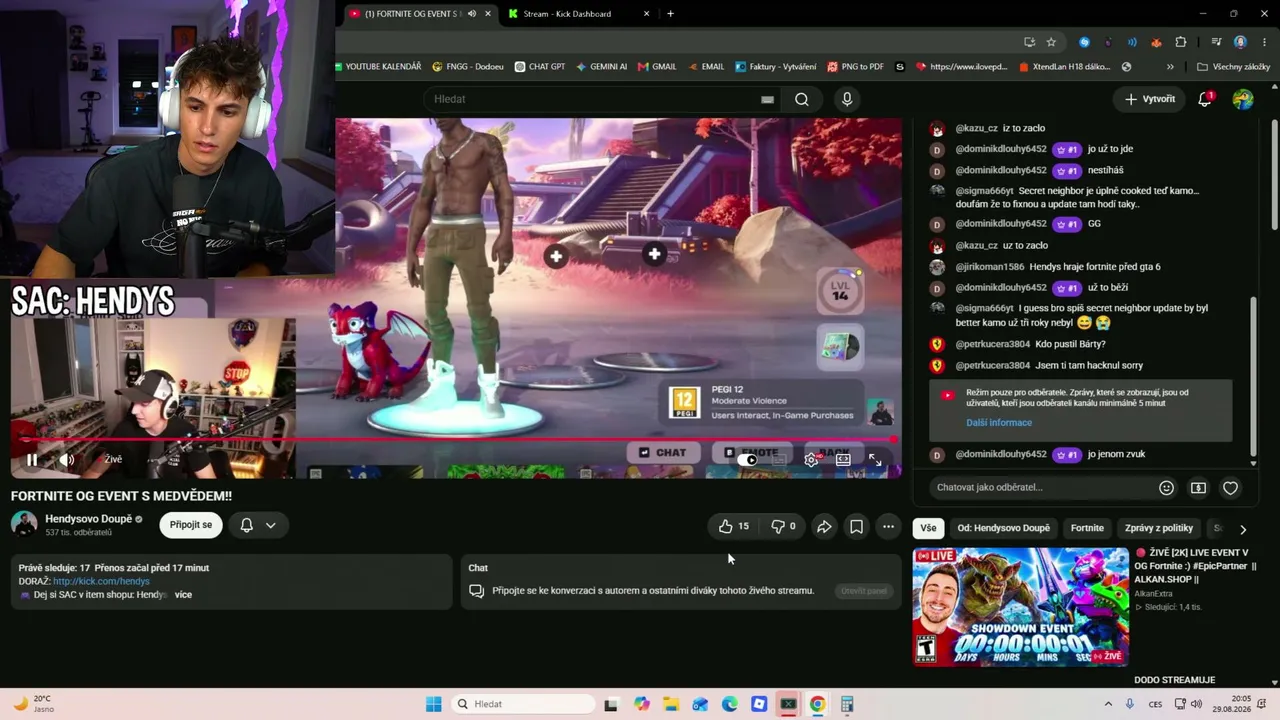
Task: Click the install app icon in the address bar
Action: click(x=1029, y=42)
